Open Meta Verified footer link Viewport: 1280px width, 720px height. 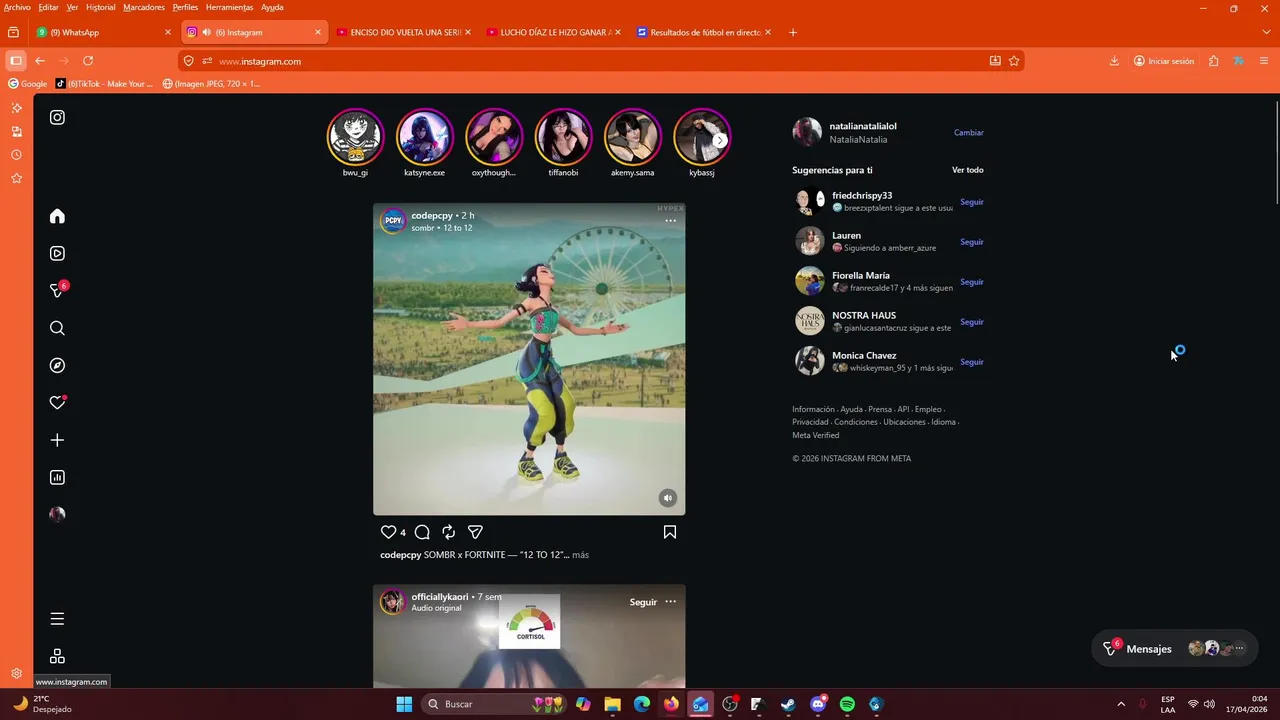tap(816, 435)
